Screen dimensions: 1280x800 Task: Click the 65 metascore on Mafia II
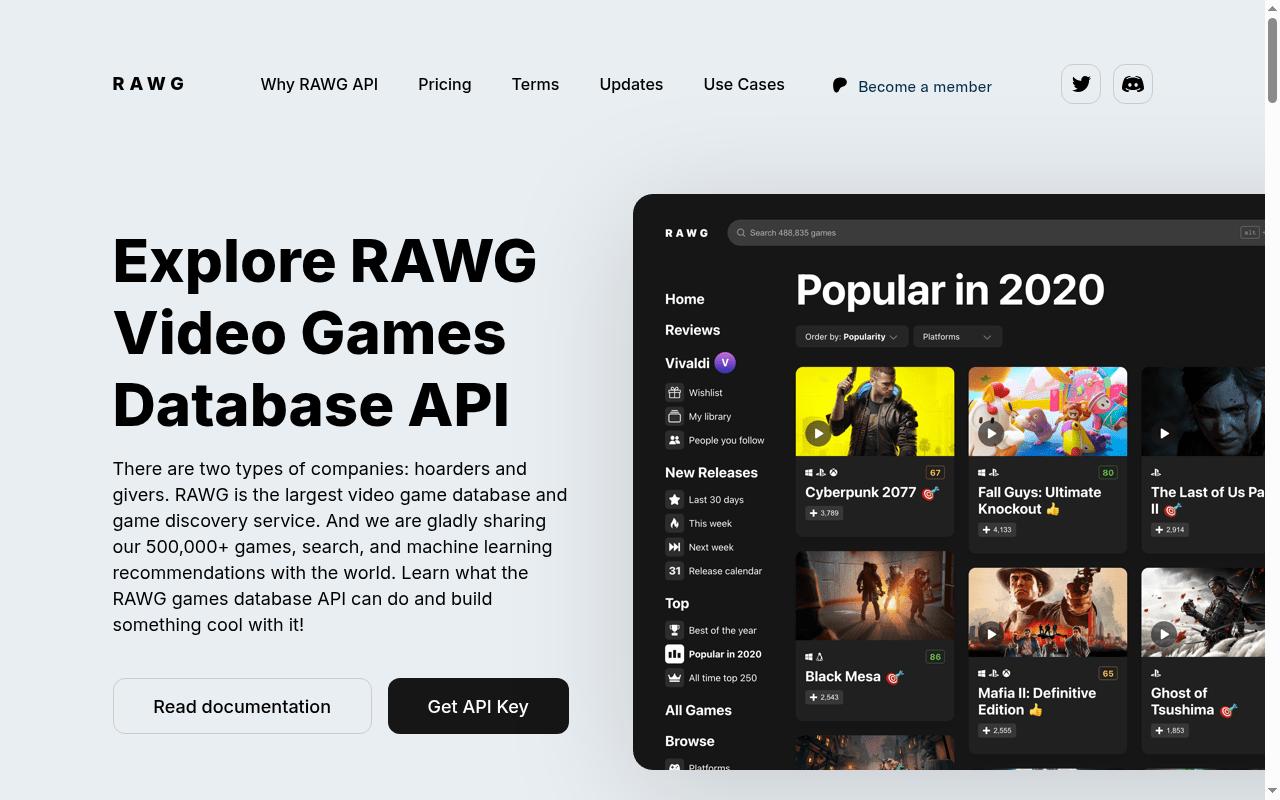(x=1108, y=674)
